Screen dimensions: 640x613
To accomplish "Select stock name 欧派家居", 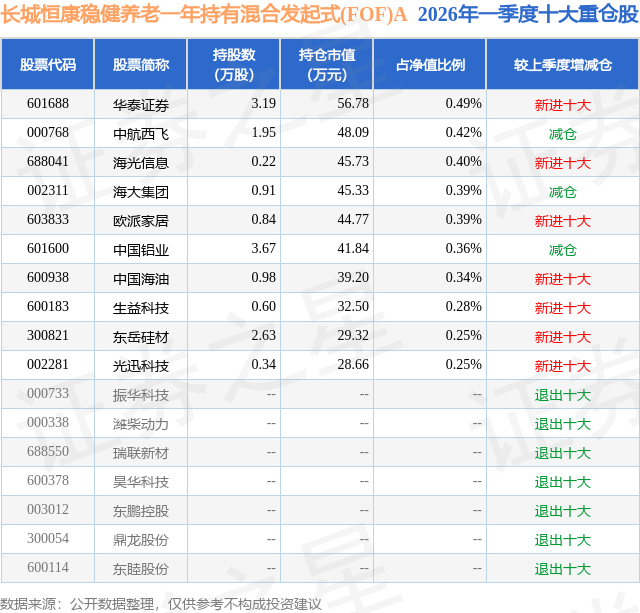I will pyautogui.click(x=141, y=221).
